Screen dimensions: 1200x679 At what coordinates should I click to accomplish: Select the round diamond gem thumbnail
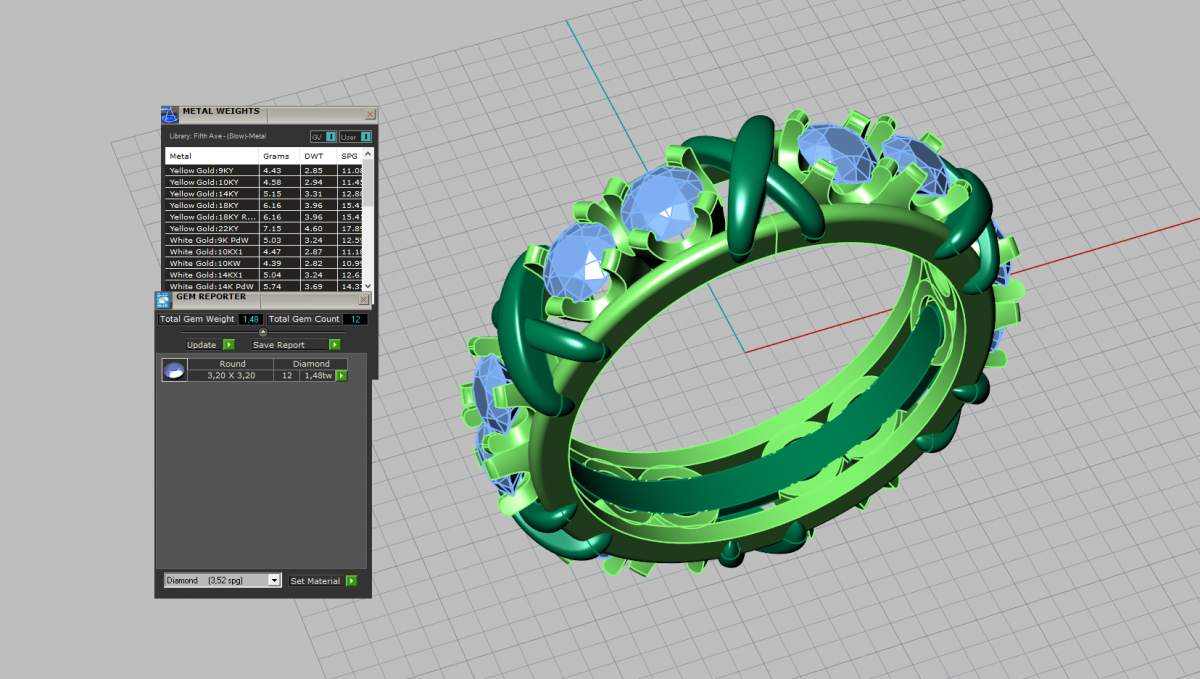pyautogui.click(x=174, y=371)
